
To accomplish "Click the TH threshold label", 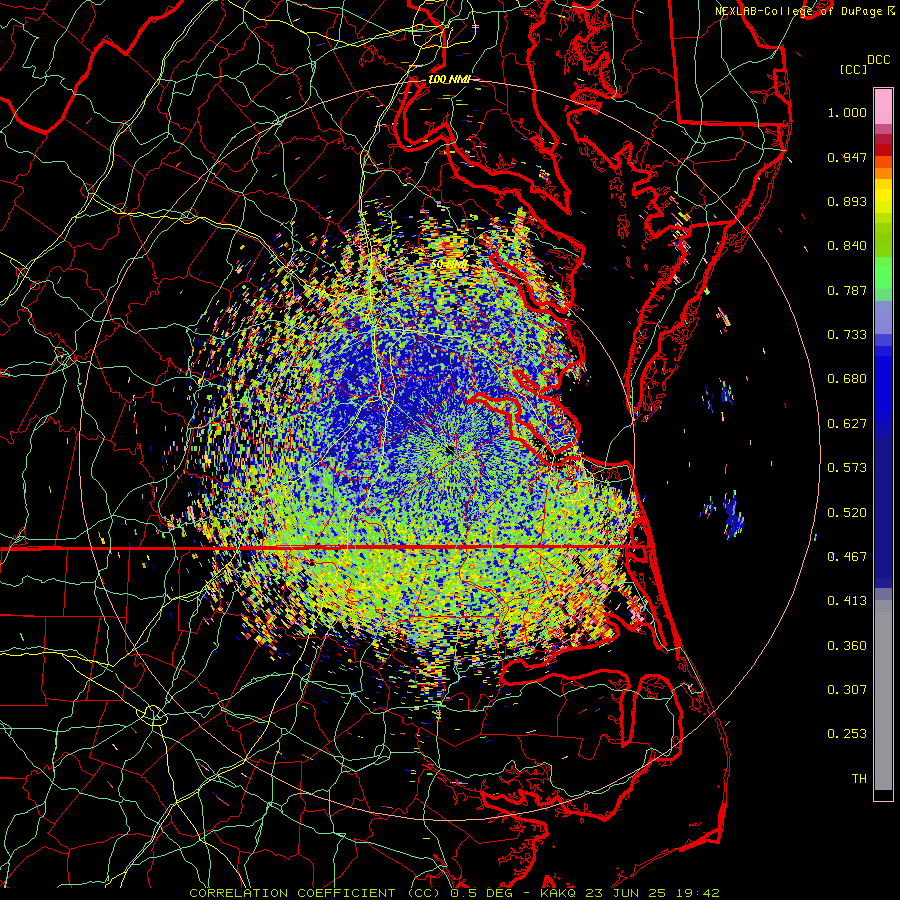I will (x=859, y=779).
